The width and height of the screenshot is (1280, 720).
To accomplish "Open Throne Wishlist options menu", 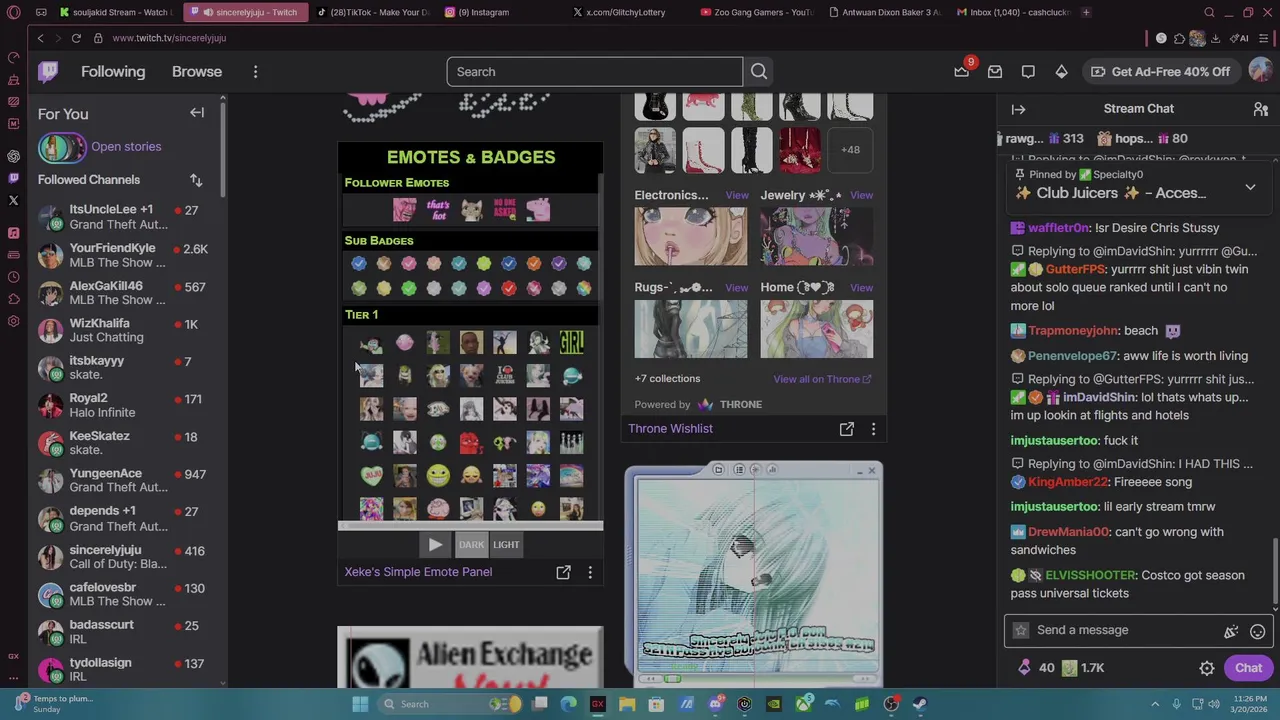I will click(x=873, y=429).
